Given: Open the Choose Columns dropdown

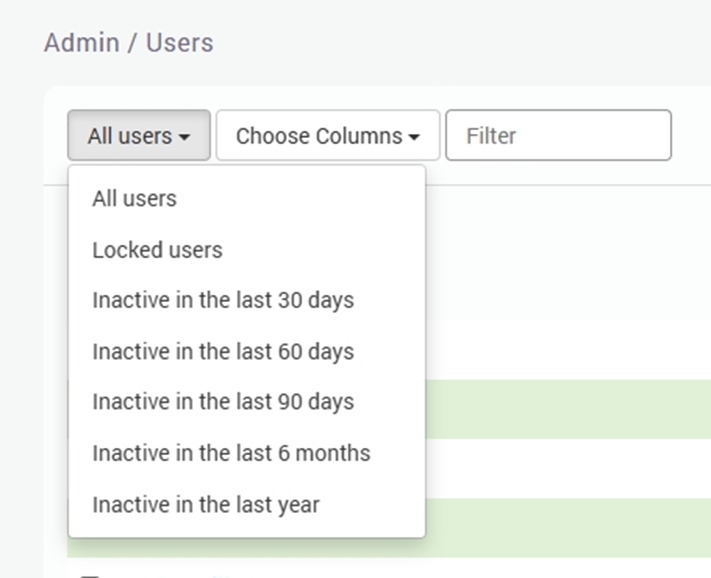Looking at the screenshot, I should click(327, 136).
